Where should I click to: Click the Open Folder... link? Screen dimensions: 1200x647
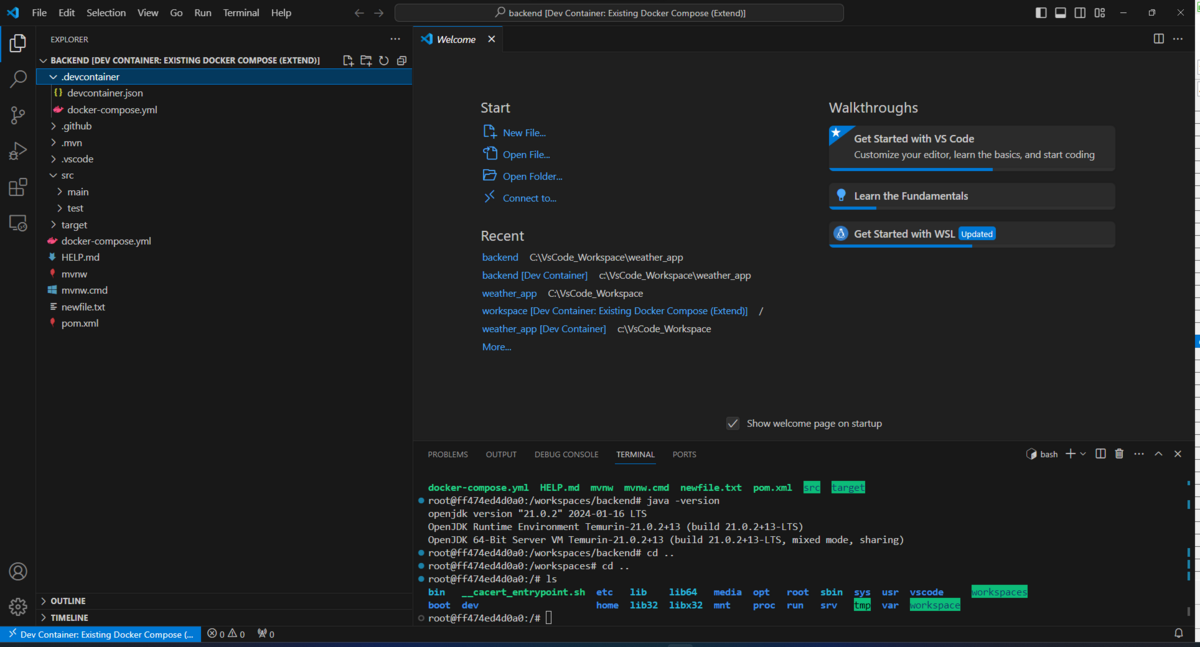coord(532,177)
